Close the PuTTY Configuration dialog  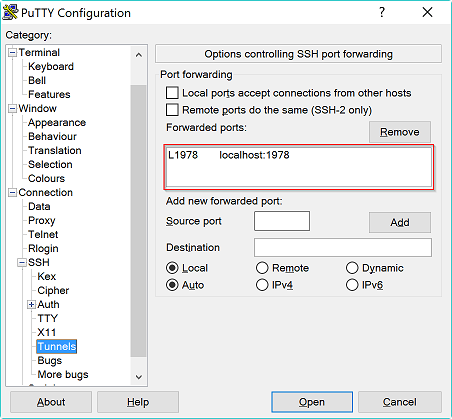coord(427,12)
